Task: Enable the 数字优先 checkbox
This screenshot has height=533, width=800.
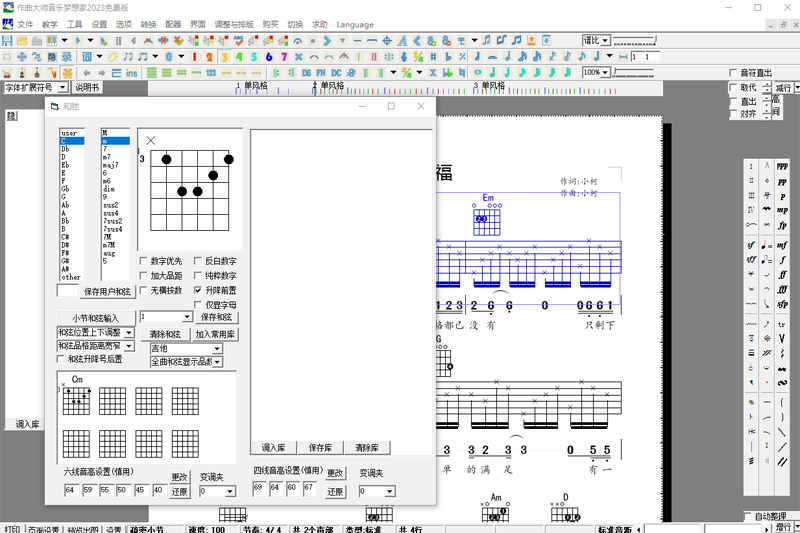Action: (x=145, y=261)
